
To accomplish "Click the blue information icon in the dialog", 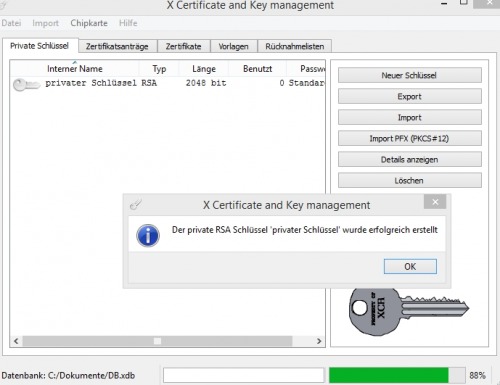I will 148,235.
